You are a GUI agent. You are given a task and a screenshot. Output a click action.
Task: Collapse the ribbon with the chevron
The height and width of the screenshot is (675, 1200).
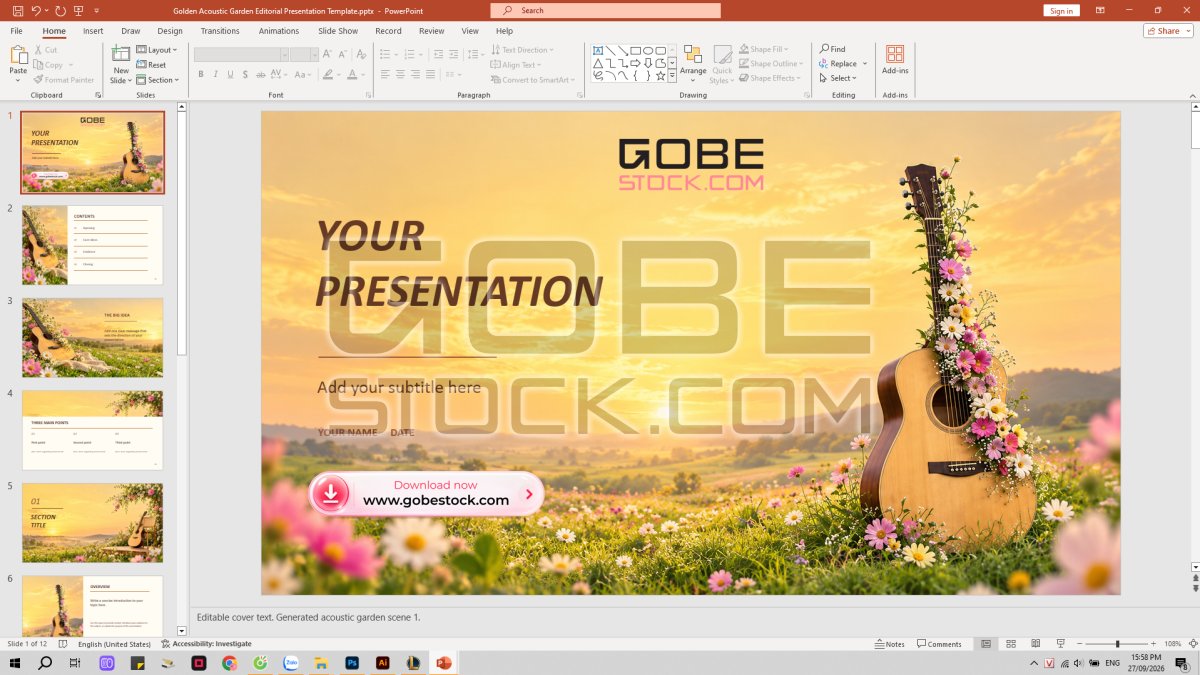(x=1194, y=95)
